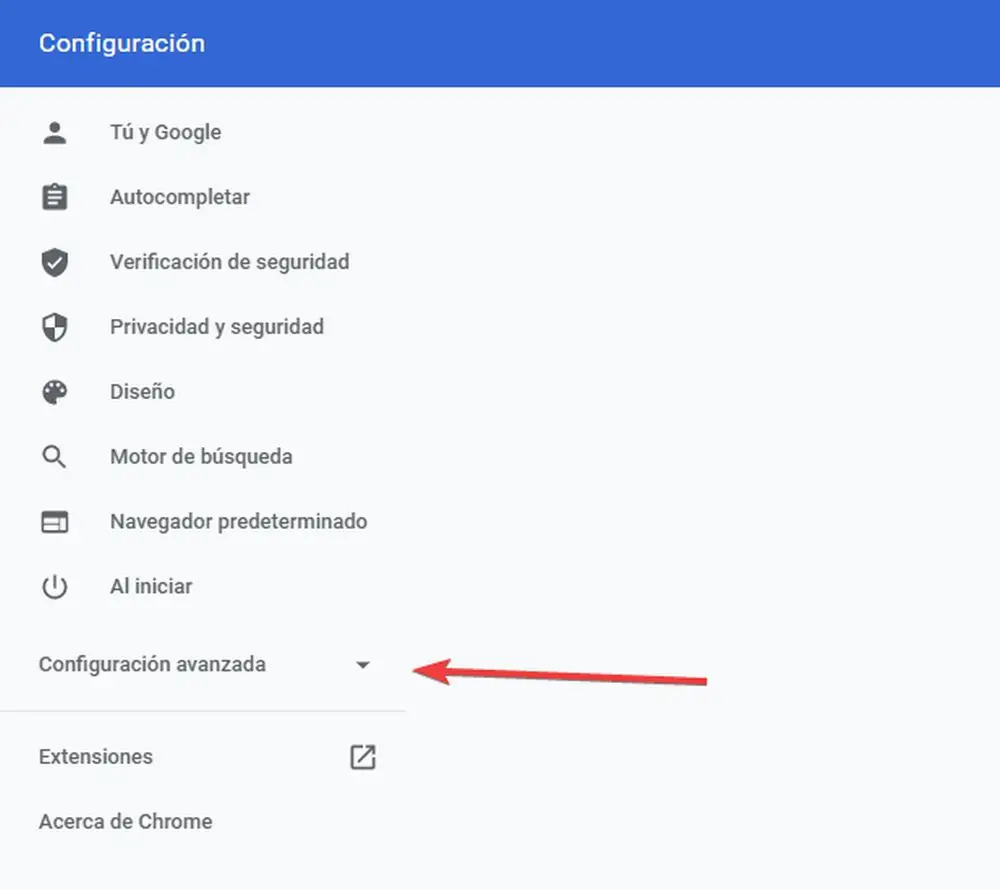Click the browser window icon for Navegador predeterminado
Screen dimensions: 1000x890
click(54, 522)
